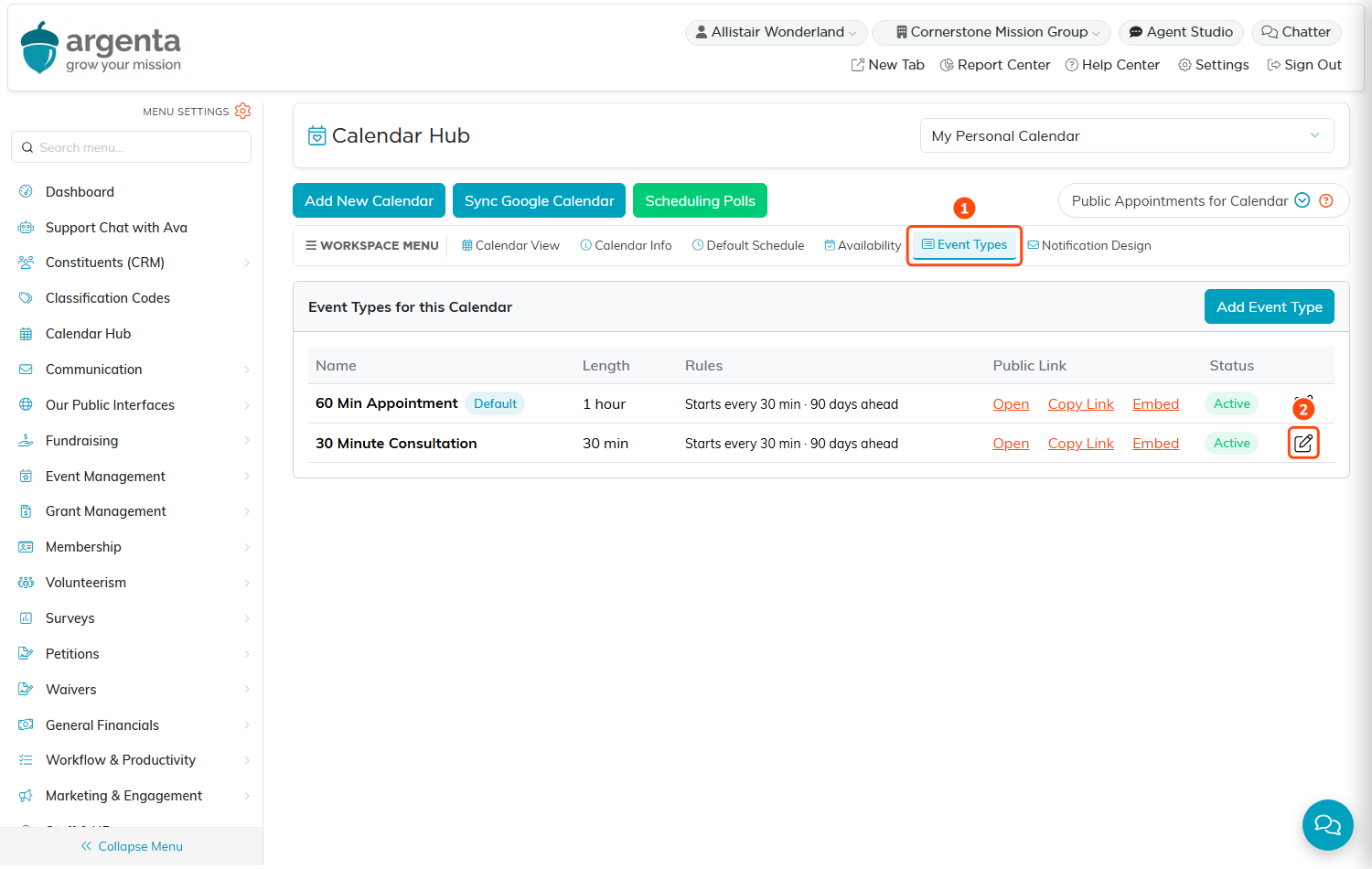Click the Workflow & Productivity checklist icon

click(26, 760)
